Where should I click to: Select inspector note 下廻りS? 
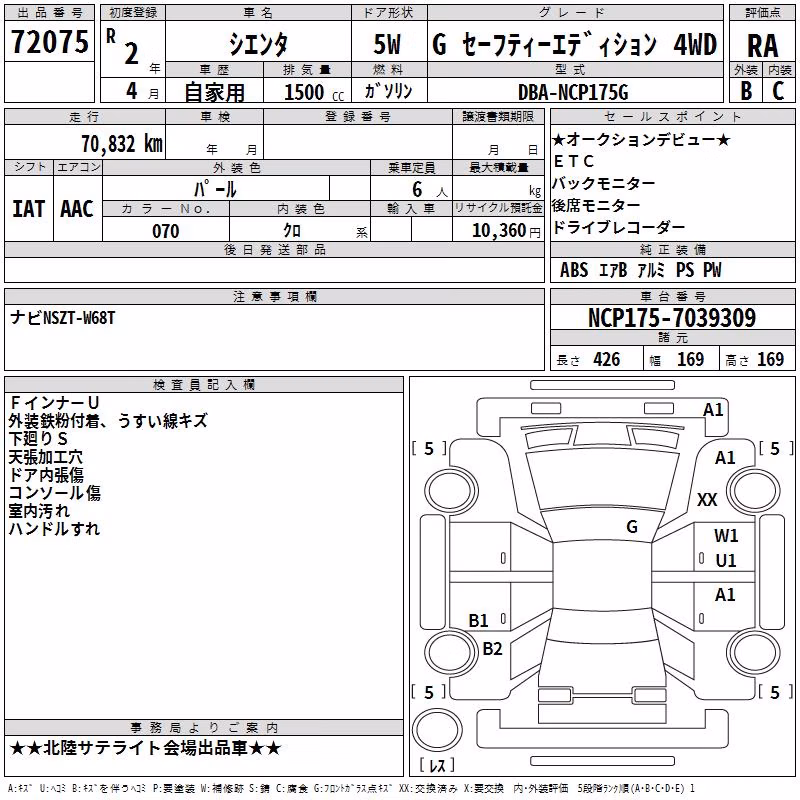pyautogui.click(x=38, y=438)
